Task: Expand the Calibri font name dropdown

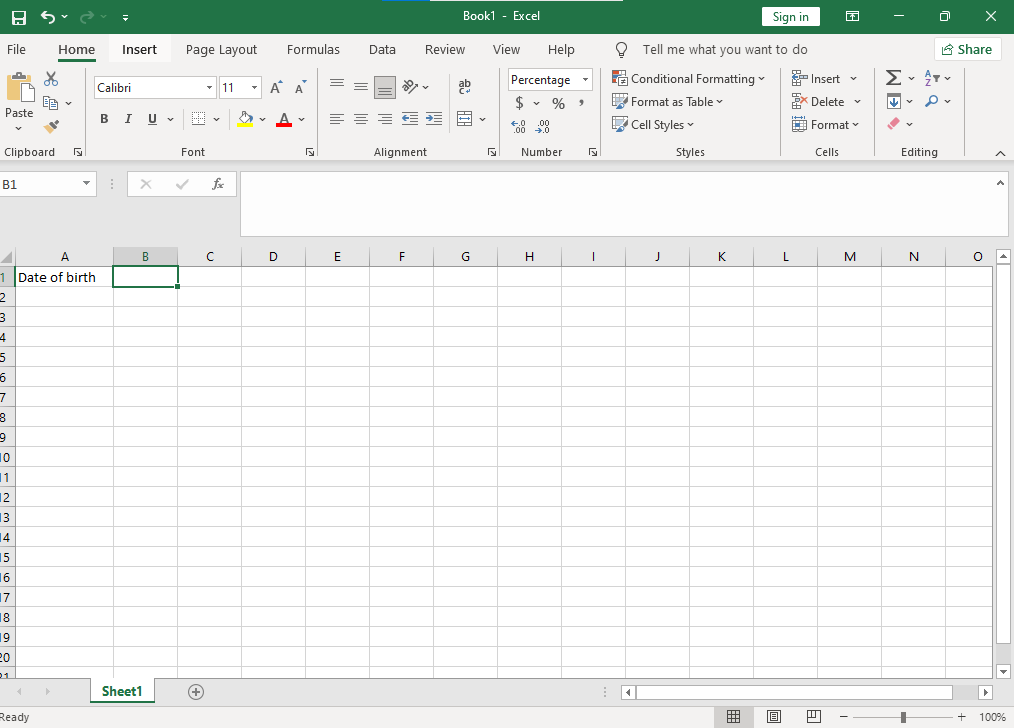Action: click(209, 88)
